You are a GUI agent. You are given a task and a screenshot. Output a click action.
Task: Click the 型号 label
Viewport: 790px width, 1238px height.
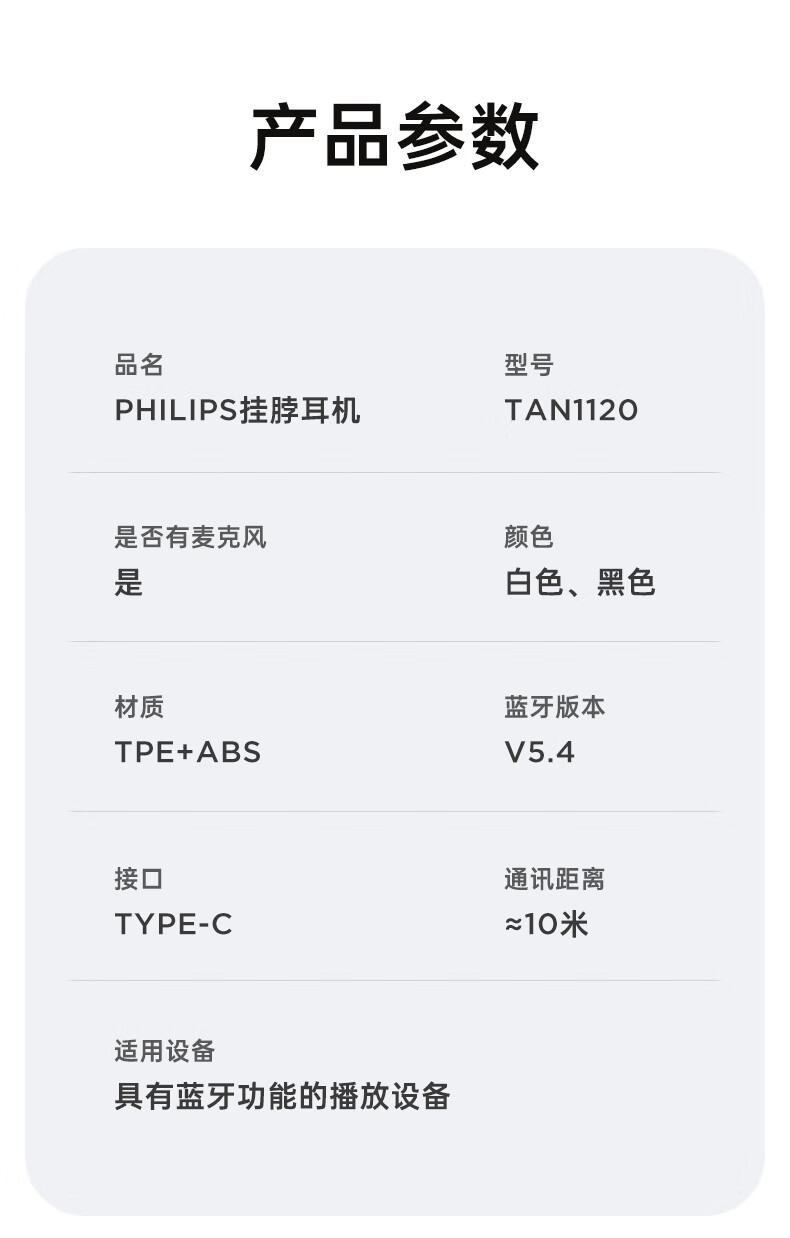click(x=528, y=365)
